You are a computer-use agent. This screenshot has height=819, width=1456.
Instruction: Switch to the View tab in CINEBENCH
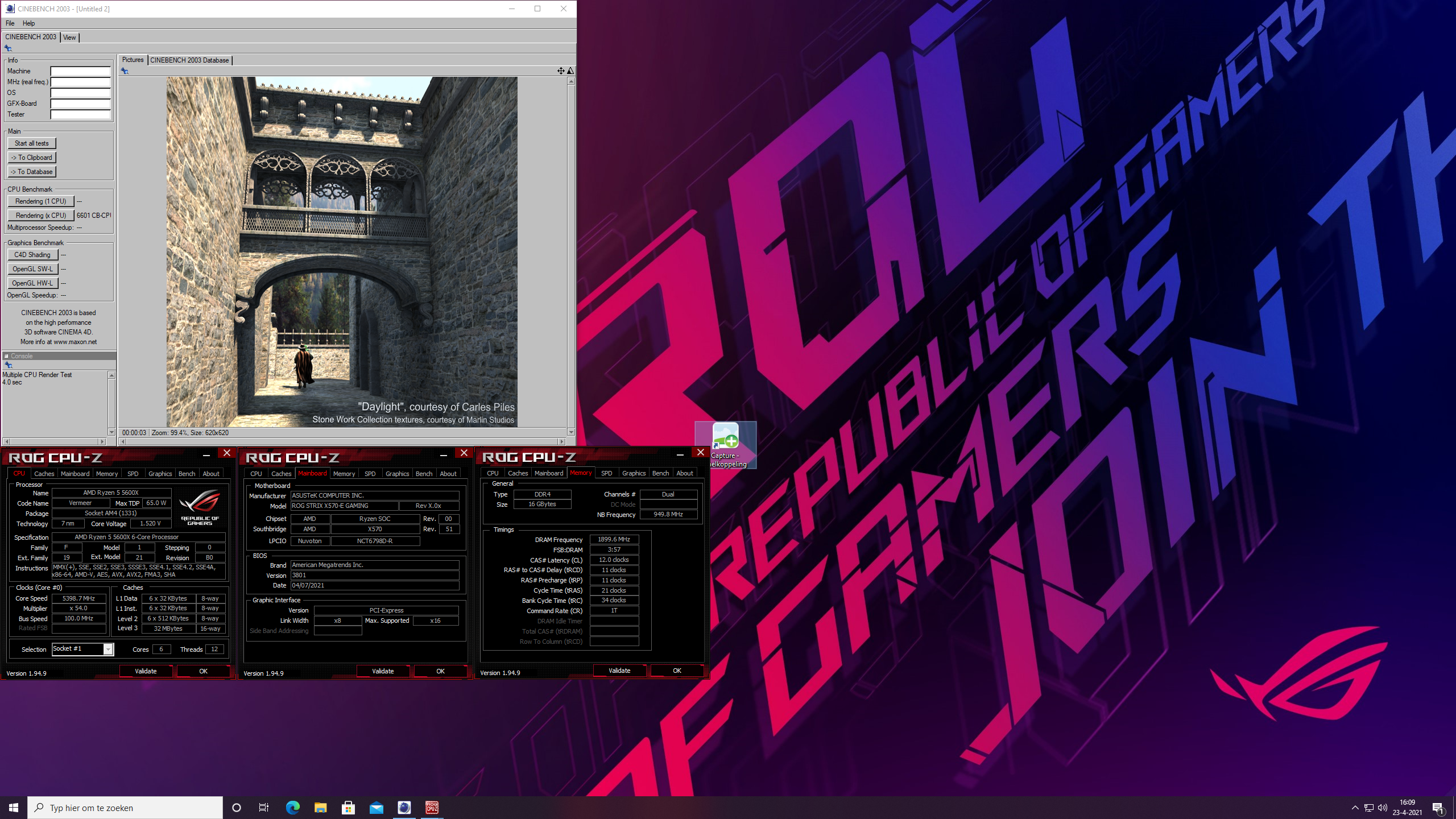point(69,38)
